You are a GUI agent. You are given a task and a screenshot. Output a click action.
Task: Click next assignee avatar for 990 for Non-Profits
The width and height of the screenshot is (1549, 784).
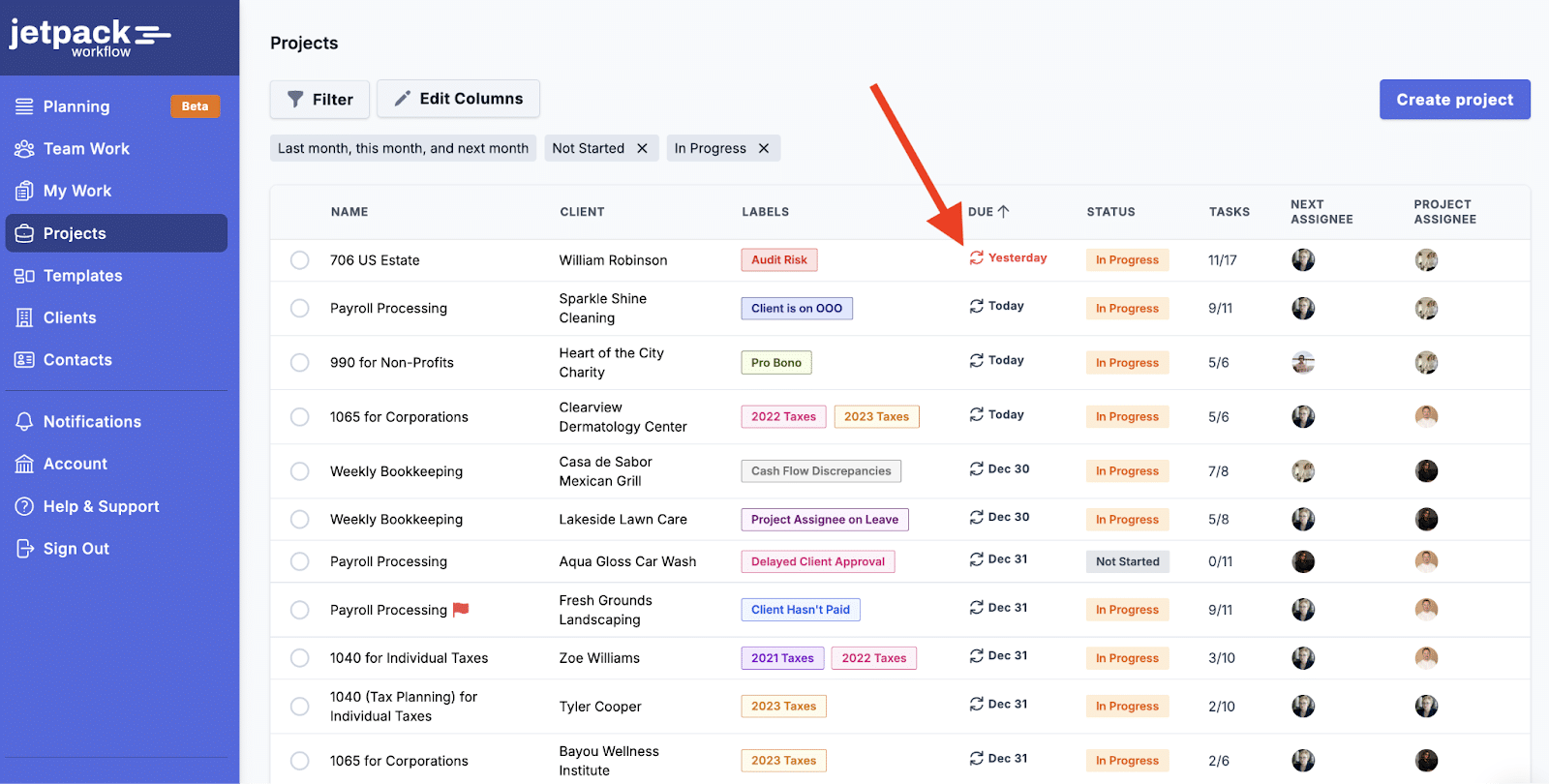[1303, 363]
